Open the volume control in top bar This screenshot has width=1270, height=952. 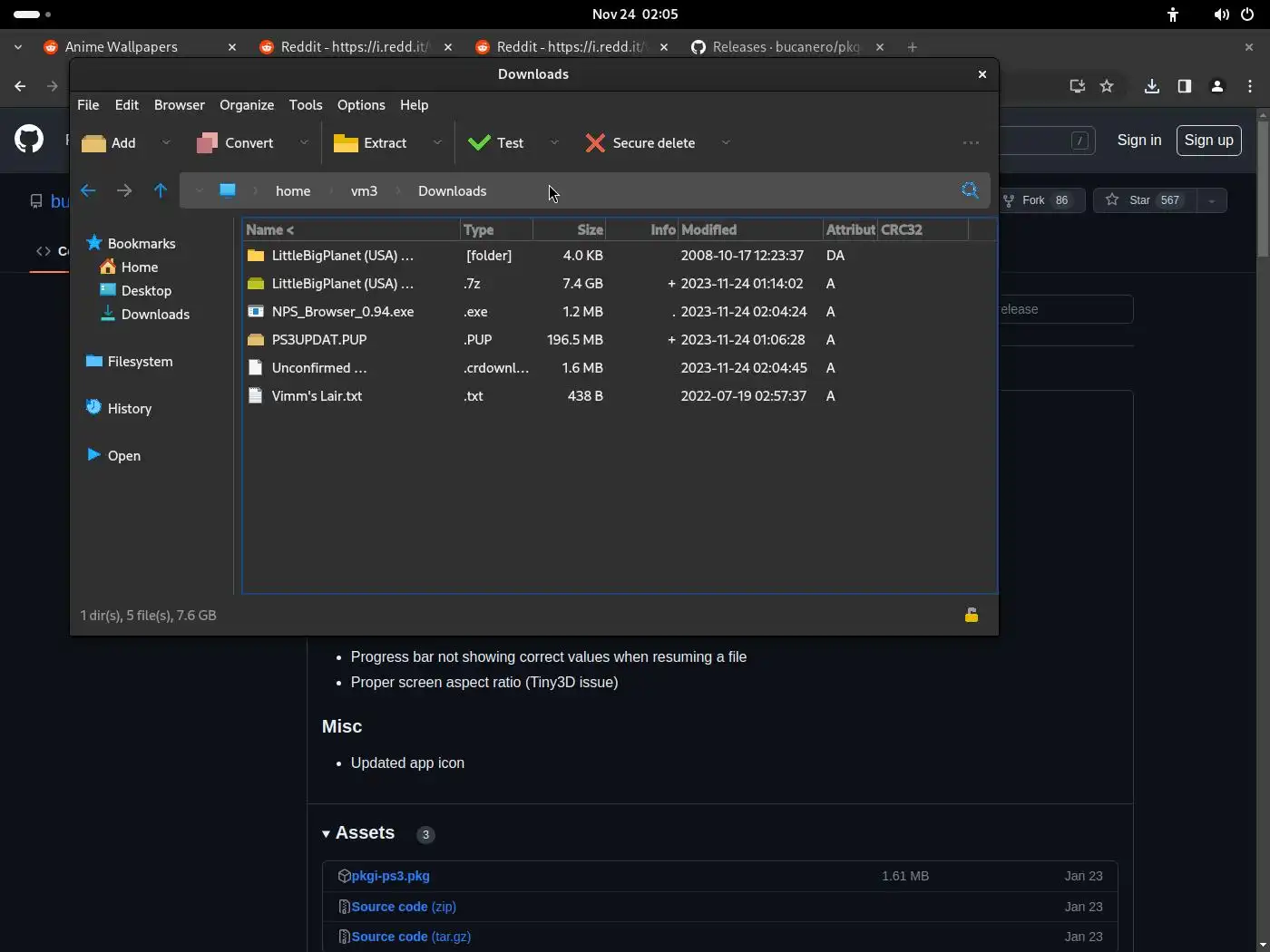pos(1222,15)
